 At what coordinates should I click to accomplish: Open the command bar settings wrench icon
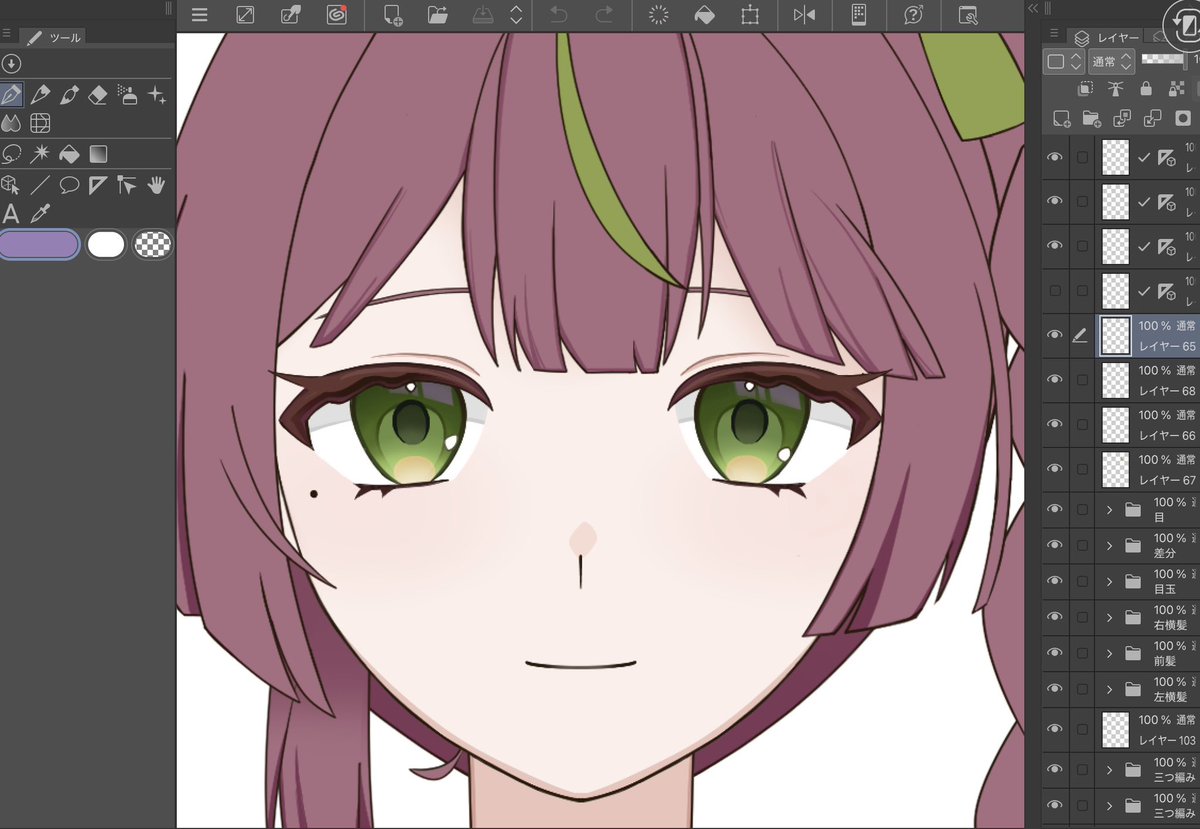point(967,15)
